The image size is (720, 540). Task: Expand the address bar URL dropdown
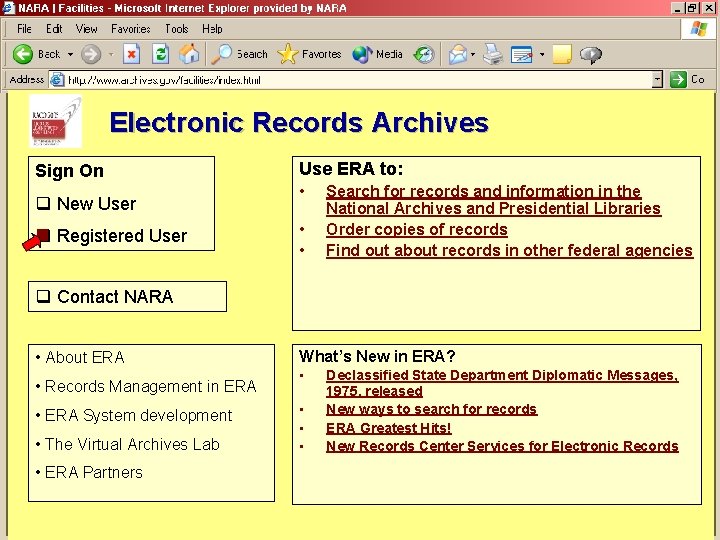657,79
